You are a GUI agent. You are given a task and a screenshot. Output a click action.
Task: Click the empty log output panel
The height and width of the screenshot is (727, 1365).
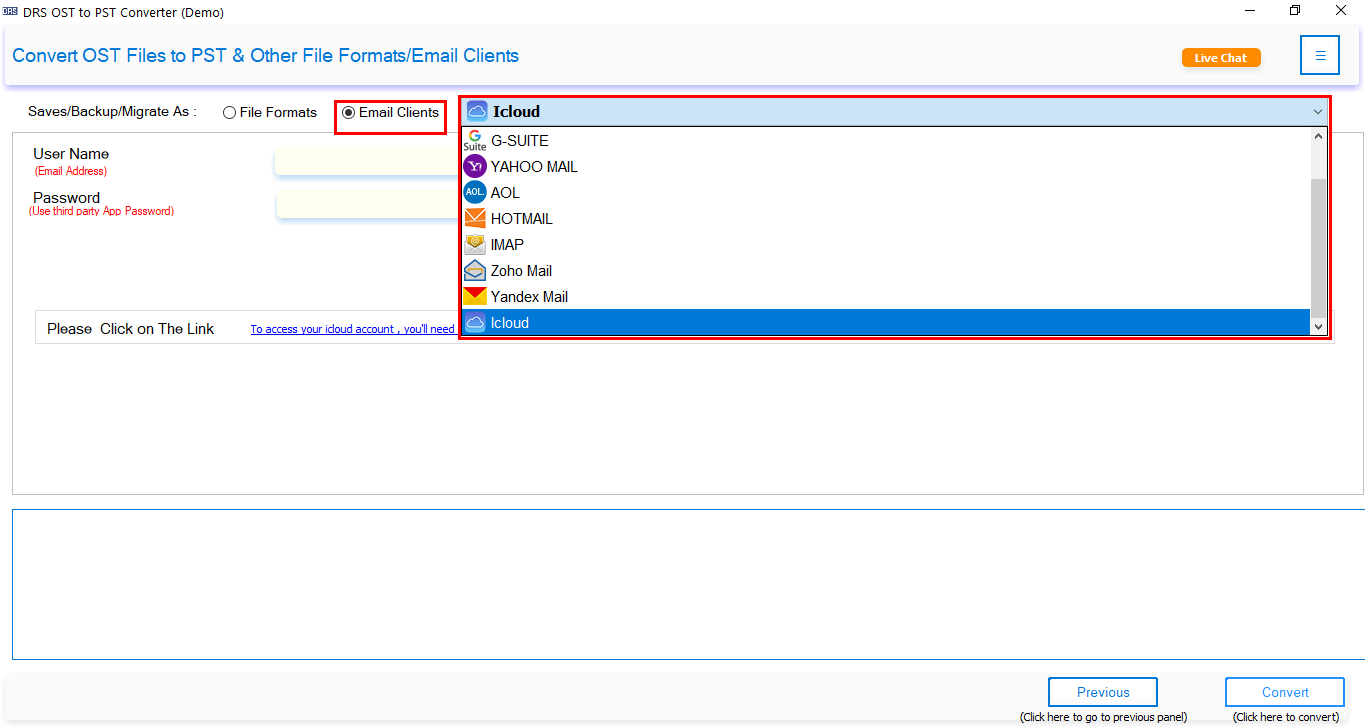688,584
